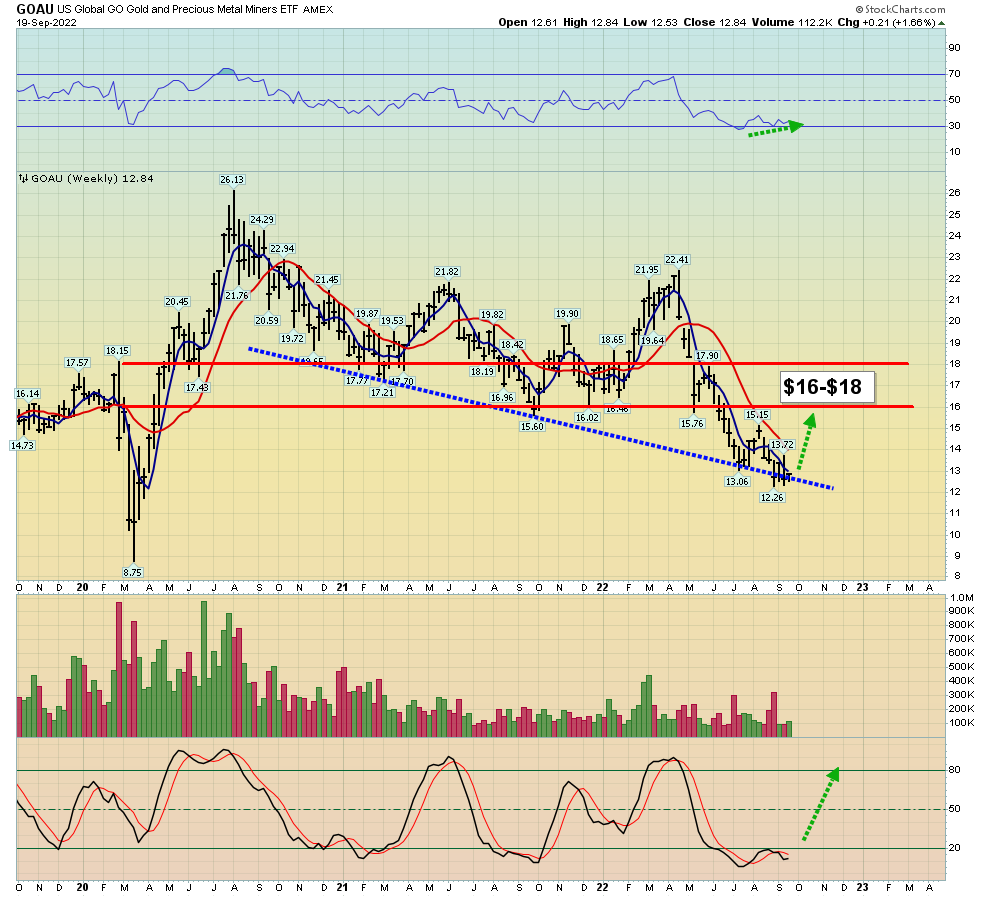990x897 pixels.
Task: Click the 100K mark on volume axis
Action: point(962,723)
